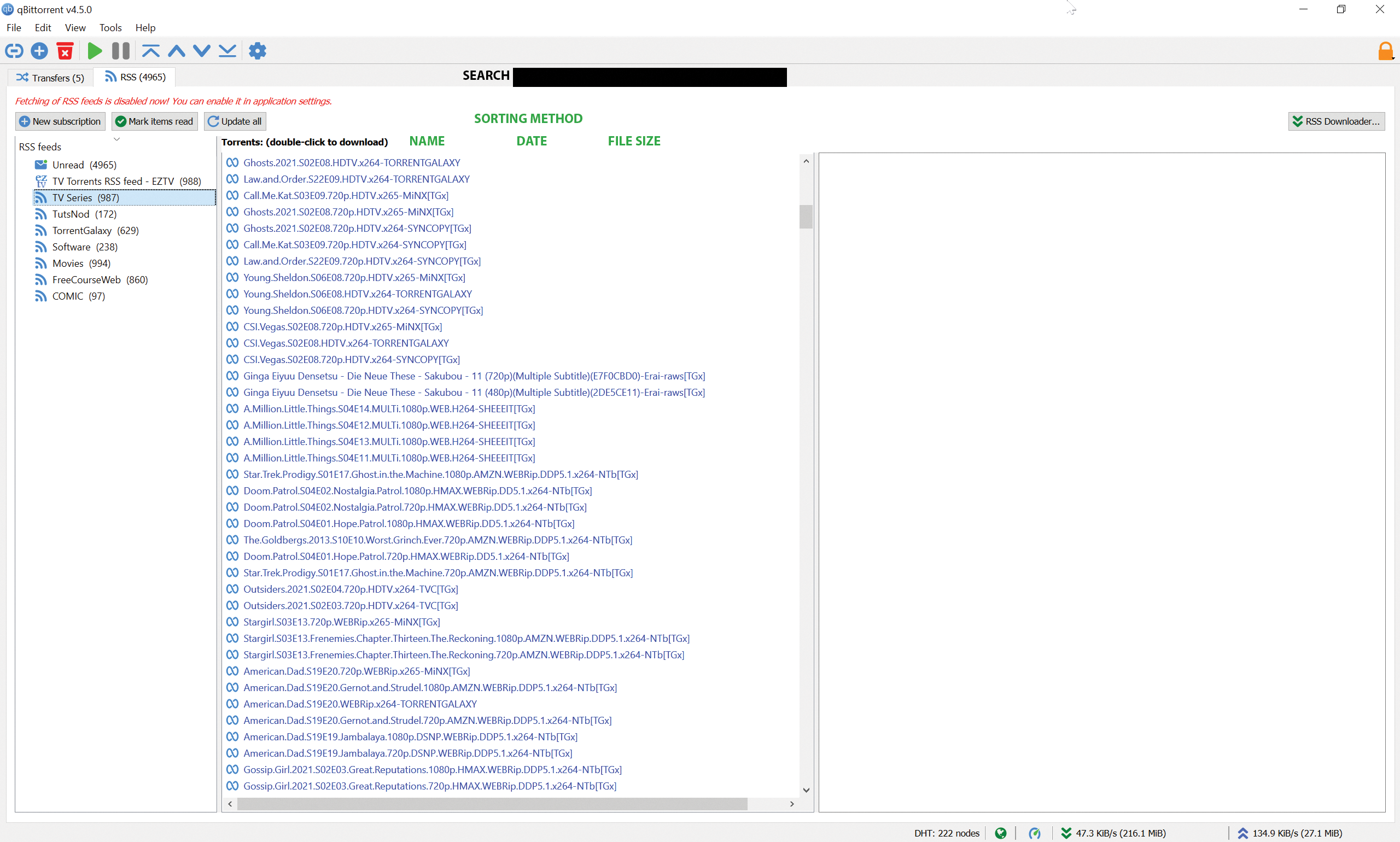Viewport: 1400px width, 842px height.
Task: Click the Update all button
Action: click(235, 121)
